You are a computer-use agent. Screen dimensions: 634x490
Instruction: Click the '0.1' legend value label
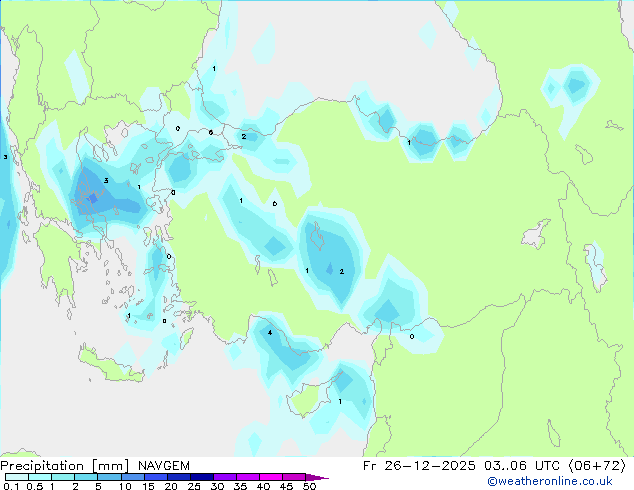pos(11,486)
